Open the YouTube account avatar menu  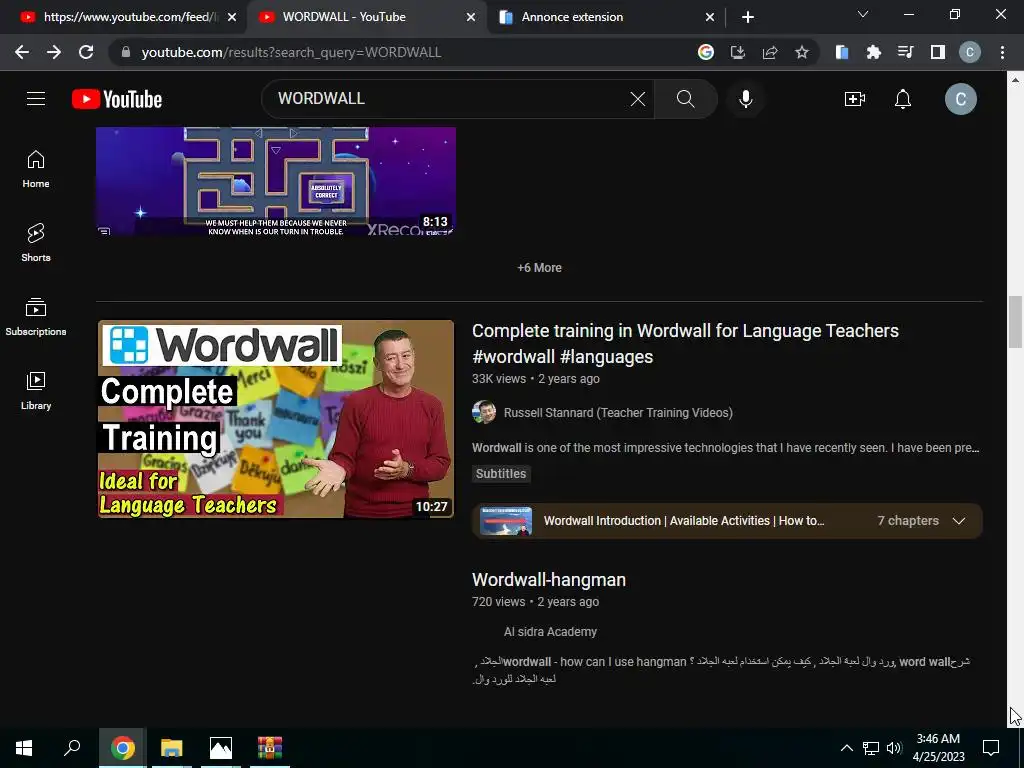961,99
